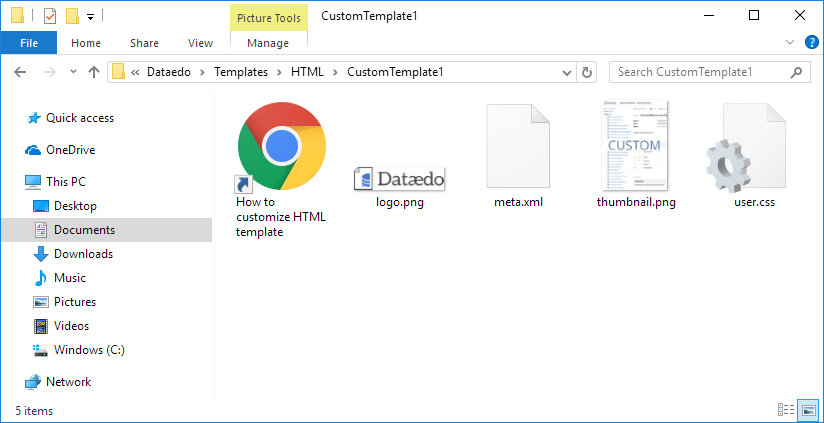The width and height of the screenshot is (824, 423).
Task: Refresh the current folder view
Action: tap(587, 72)
